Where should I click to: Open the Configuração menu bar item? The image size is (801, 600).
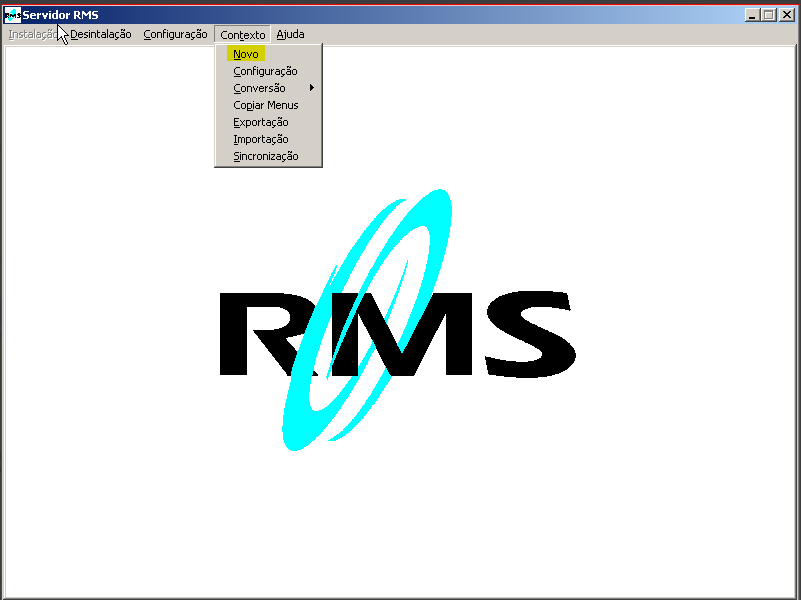(x=175, y=34)
